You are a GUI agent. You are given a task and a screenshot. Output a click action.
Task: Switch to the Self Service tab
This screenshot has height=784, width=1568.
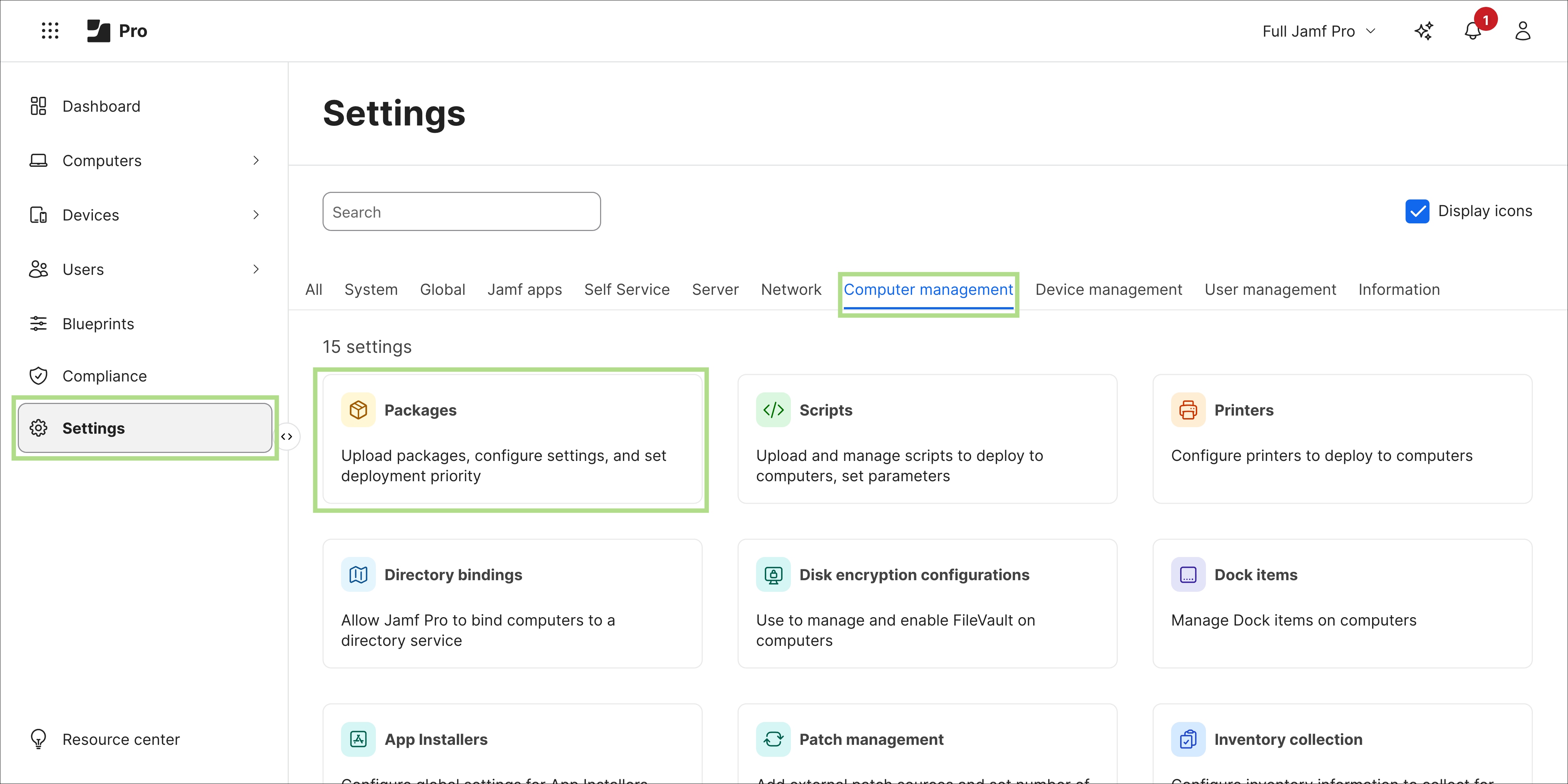coord(627,289)
